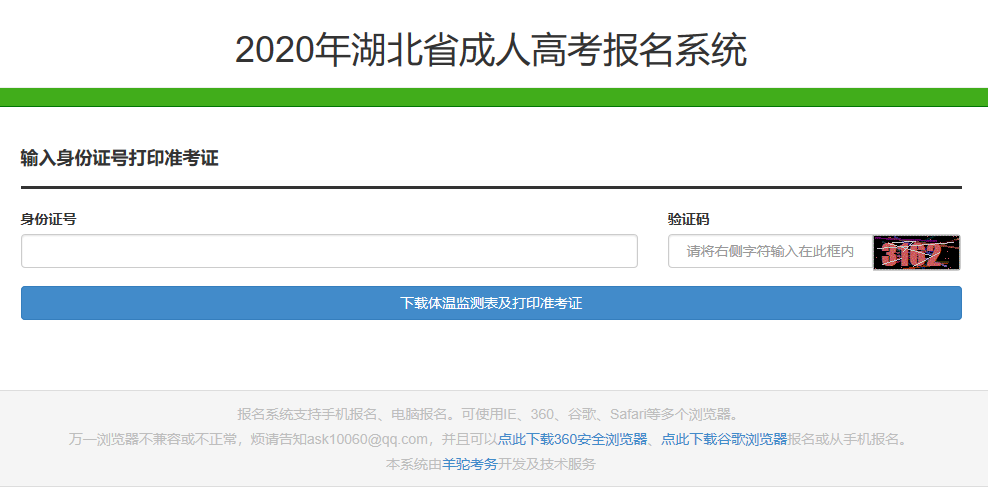Open the 点此下载360安全浏览器 link
The height and width of the screenshot is (487, 988).
point(572,439)
